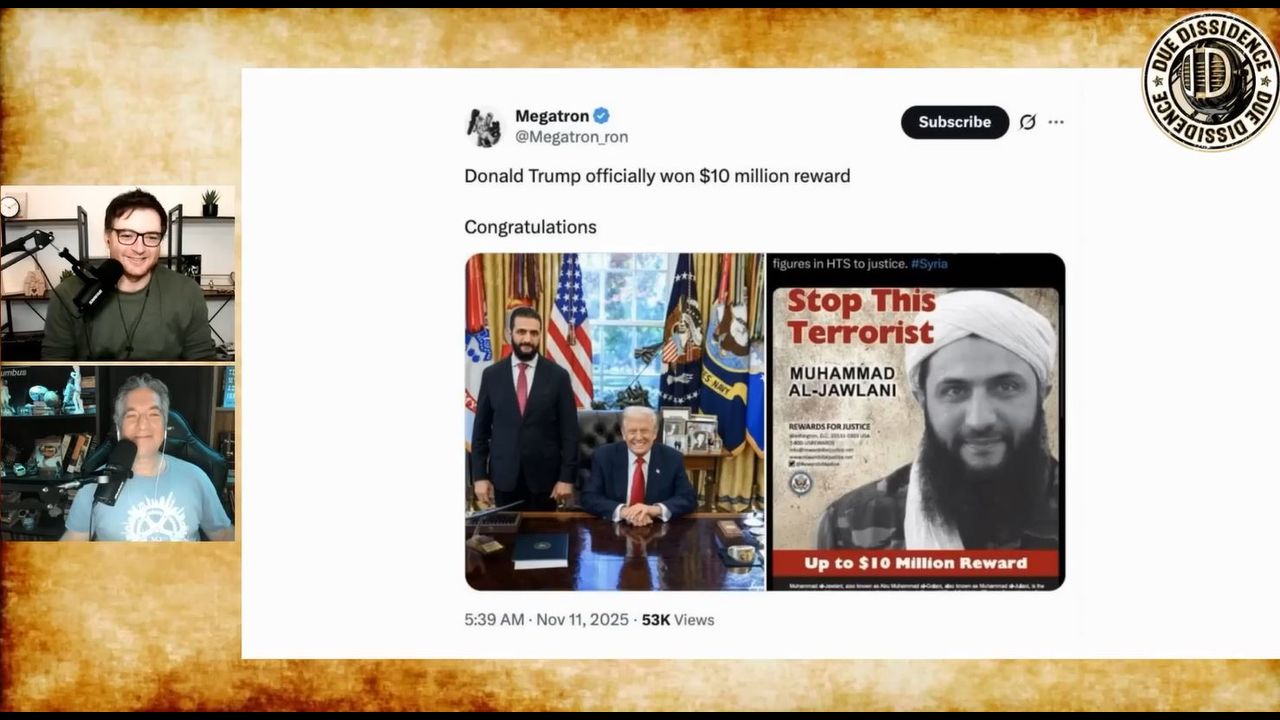Click the tweet text about $10 million reward

[657, 176]
